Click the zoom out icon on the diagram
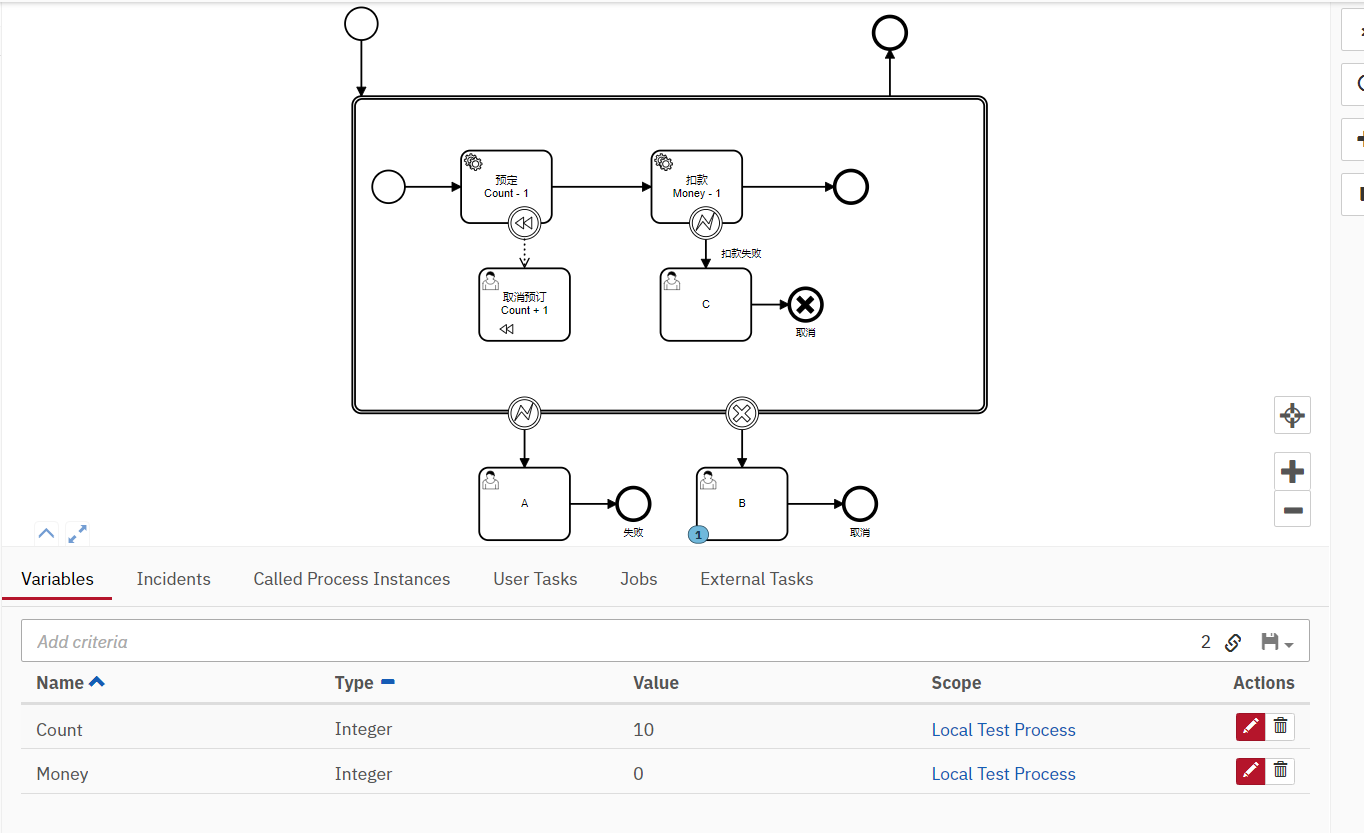1364x833 pixels. pyautogui.click(x=1292, y=509)
